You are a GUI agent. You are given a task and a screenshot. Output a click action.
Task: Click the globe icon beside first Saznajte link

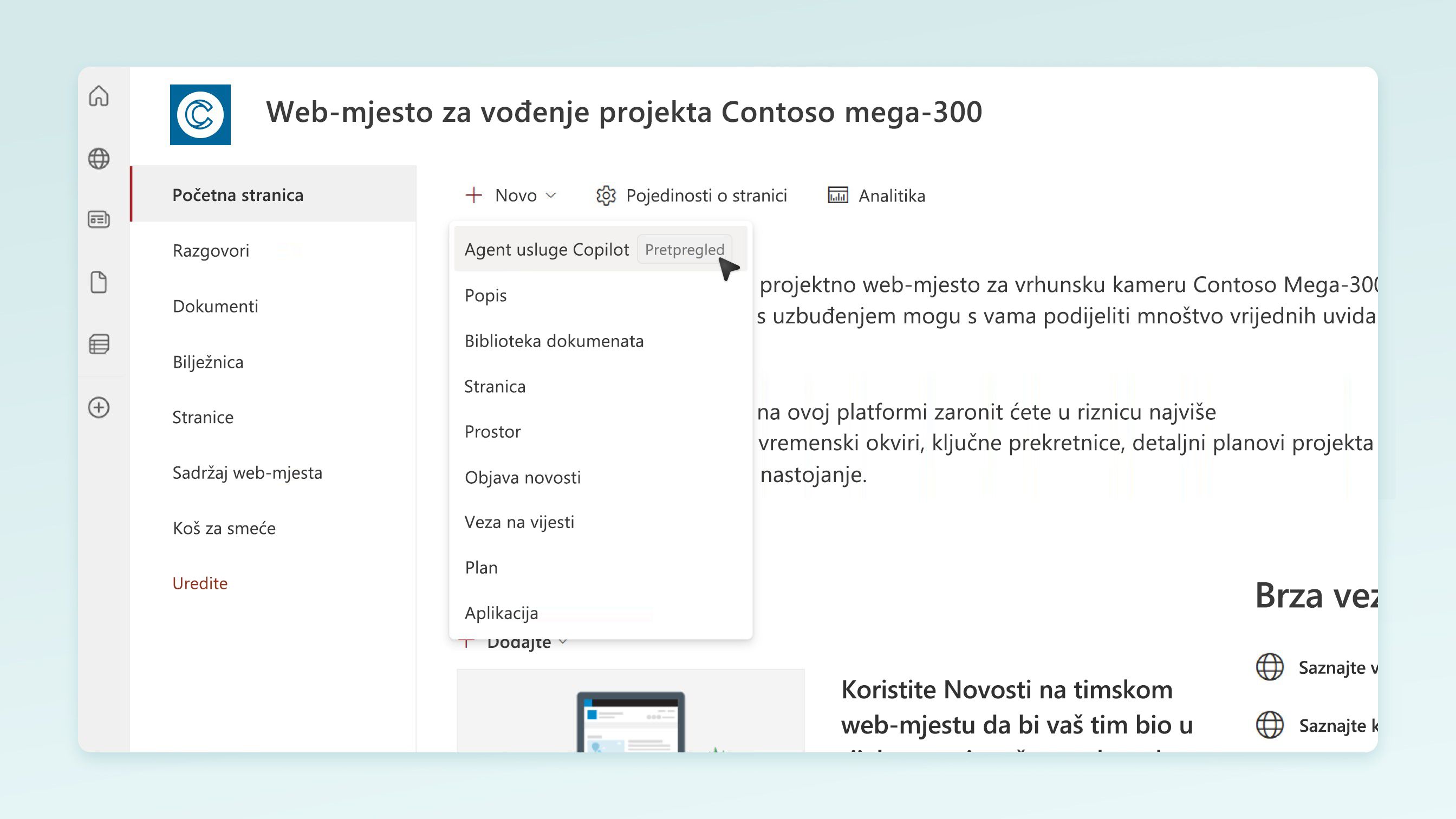click(x=1270, y=667)
